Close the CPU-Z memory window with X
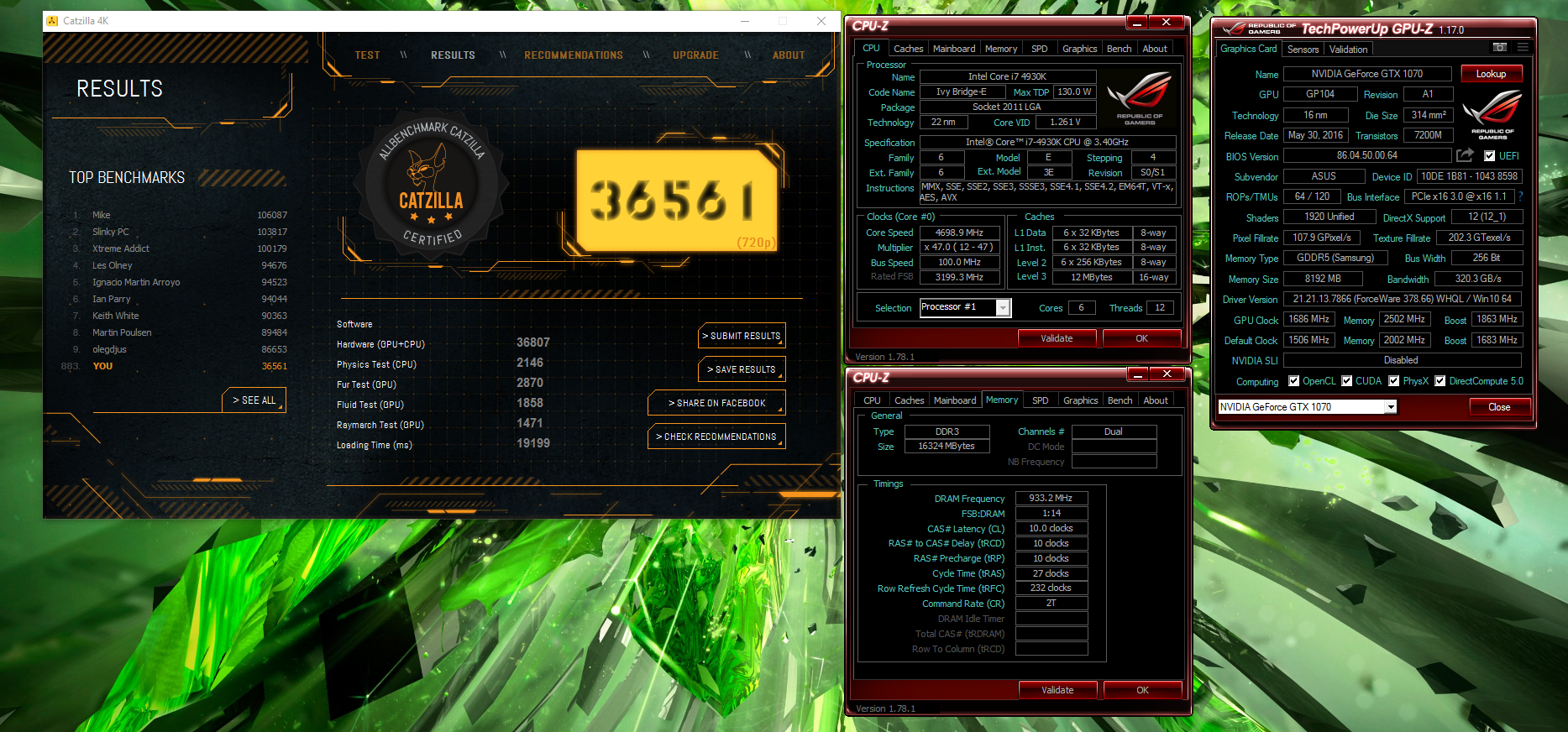The width and height of the screenshot is (1568, 732). 1167,374
